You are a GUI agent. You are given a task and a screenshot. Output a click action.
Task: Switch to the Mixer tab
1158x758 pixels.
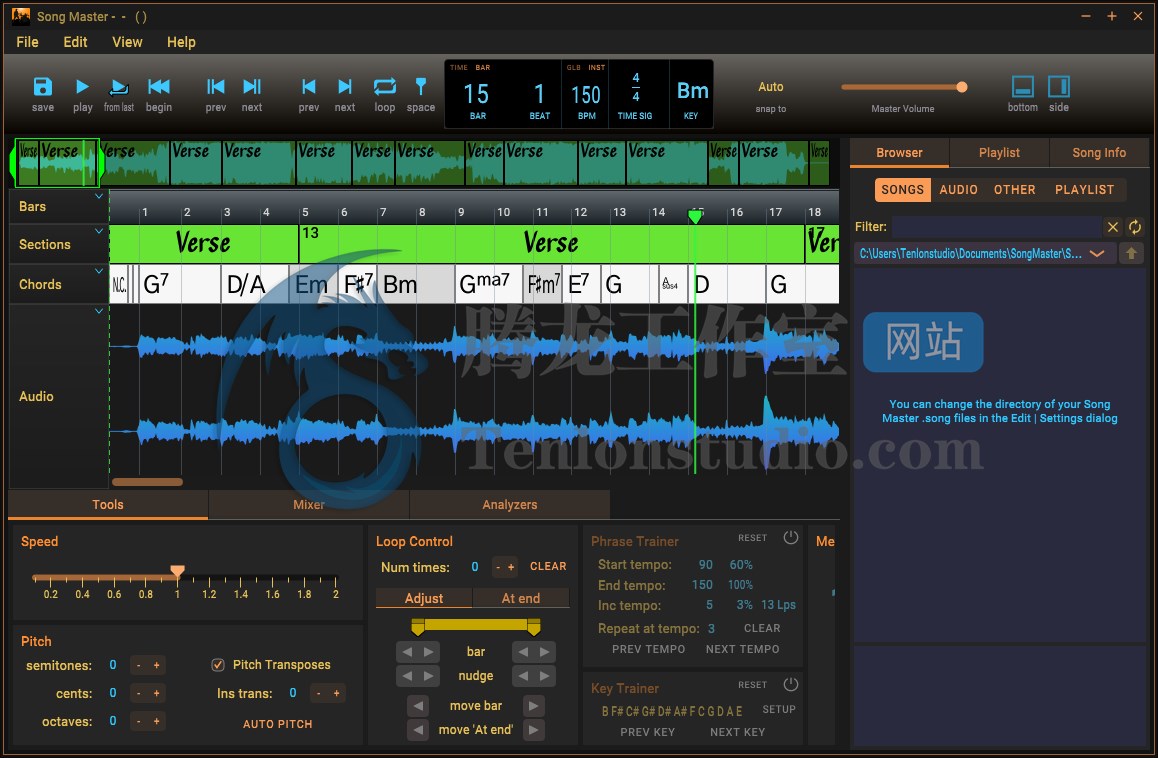[x=309, y=505]
